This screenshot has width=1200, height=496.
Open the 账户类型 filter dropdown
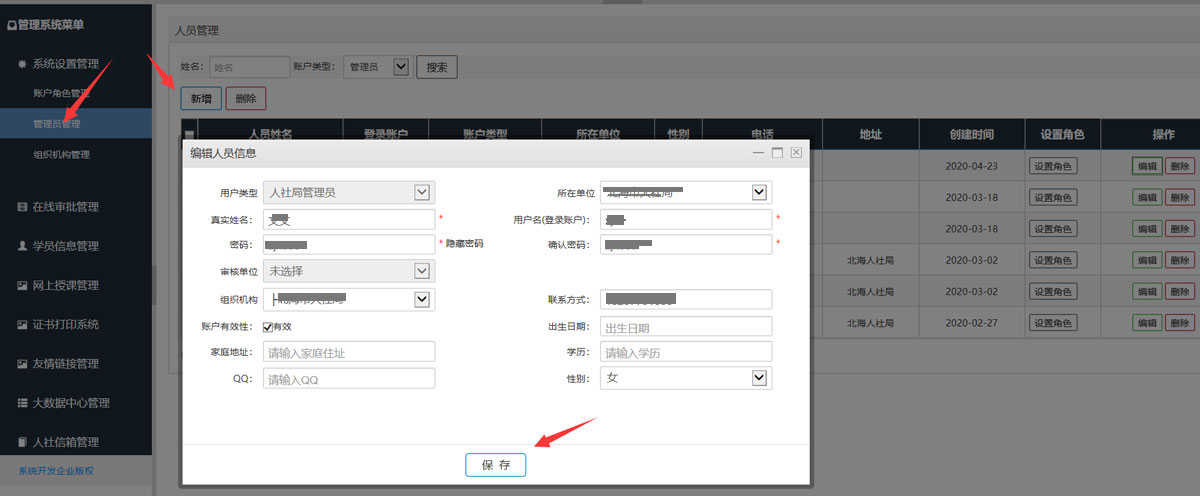click(x=401, y=67)
